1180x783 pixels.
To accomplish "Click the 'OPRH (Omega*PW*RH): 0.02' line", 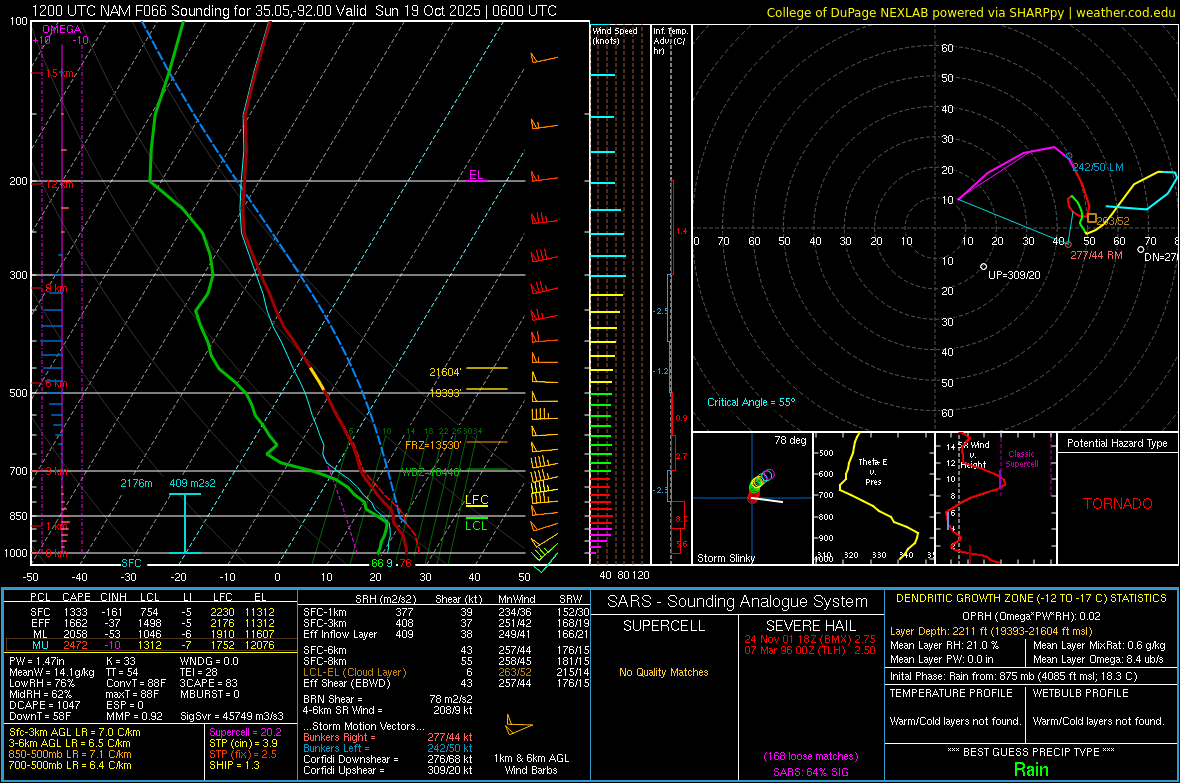I will click(x=1031, y=616).
